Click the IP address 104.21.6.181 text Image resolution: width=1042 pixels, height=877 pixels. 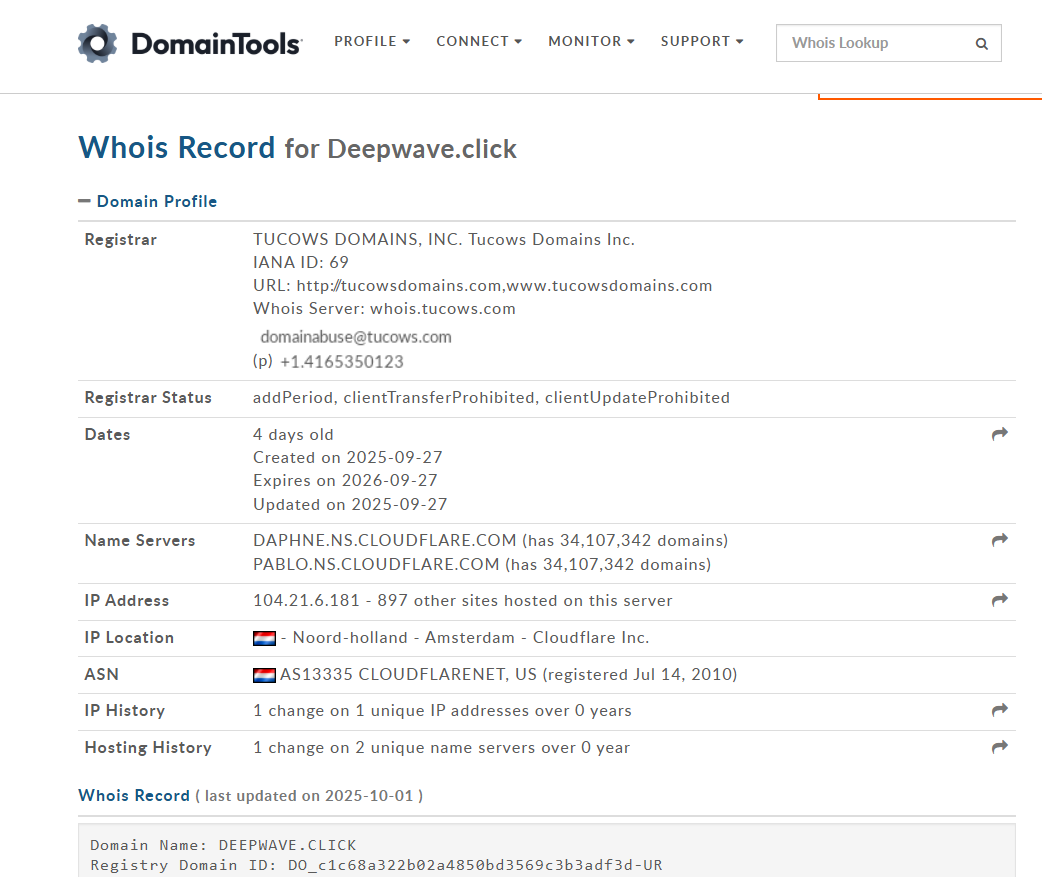coord(306,601)
